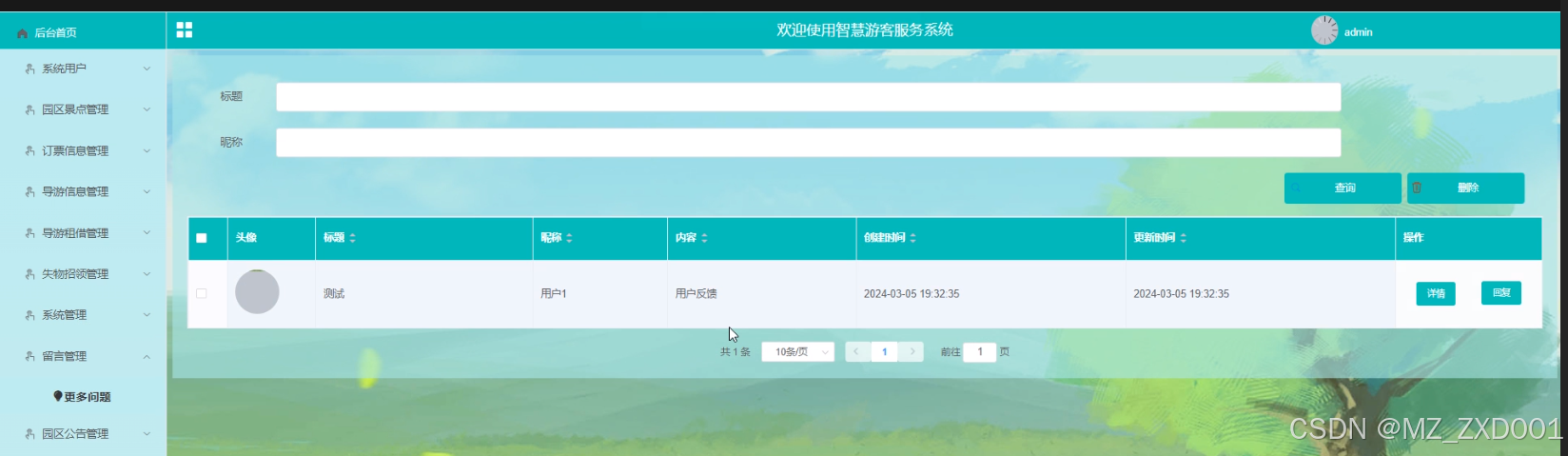The width and height of the screenshot is (1568, 456).
Task: Sort by 标题 column arrows
Action: tap(352, 238)
